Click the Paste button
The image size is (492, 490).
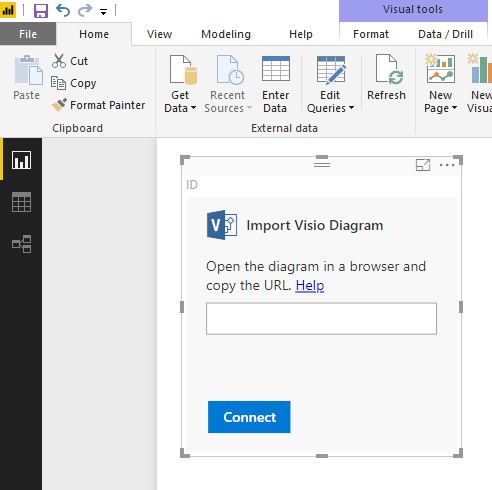(27, 78)
